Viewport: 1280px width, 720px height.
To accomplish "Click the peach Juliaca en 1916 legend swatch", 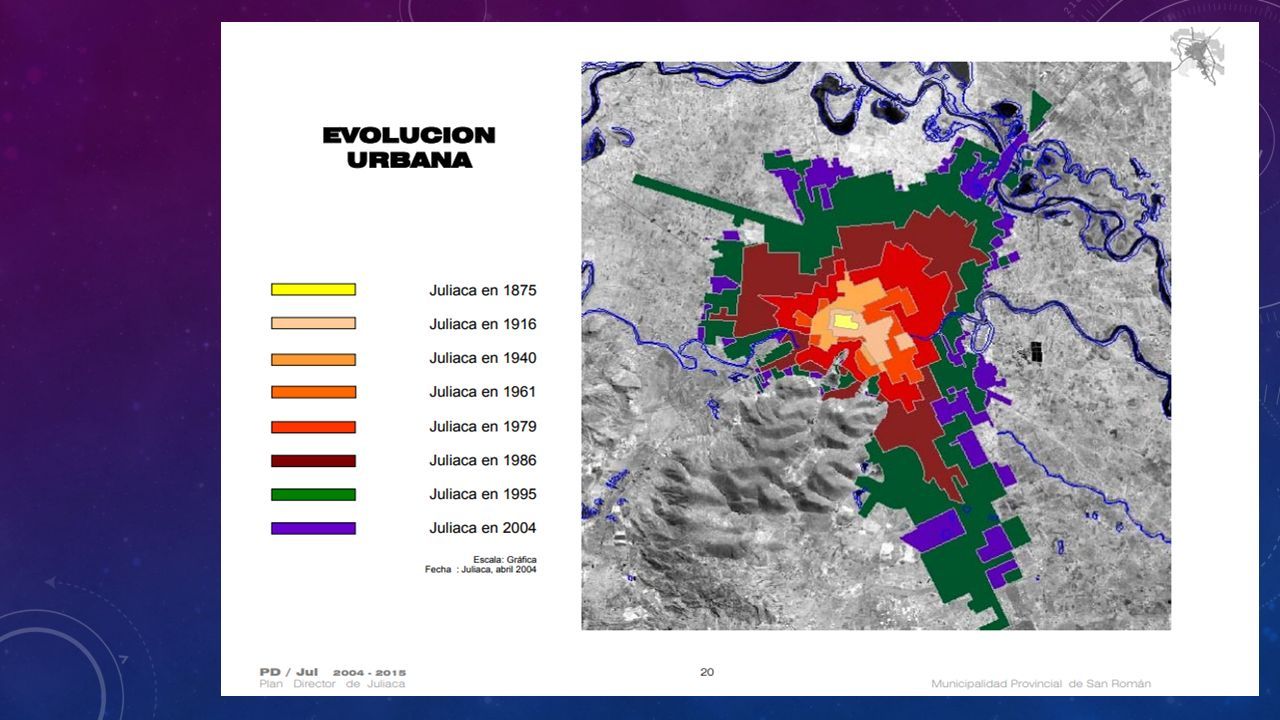I will 313,323.
